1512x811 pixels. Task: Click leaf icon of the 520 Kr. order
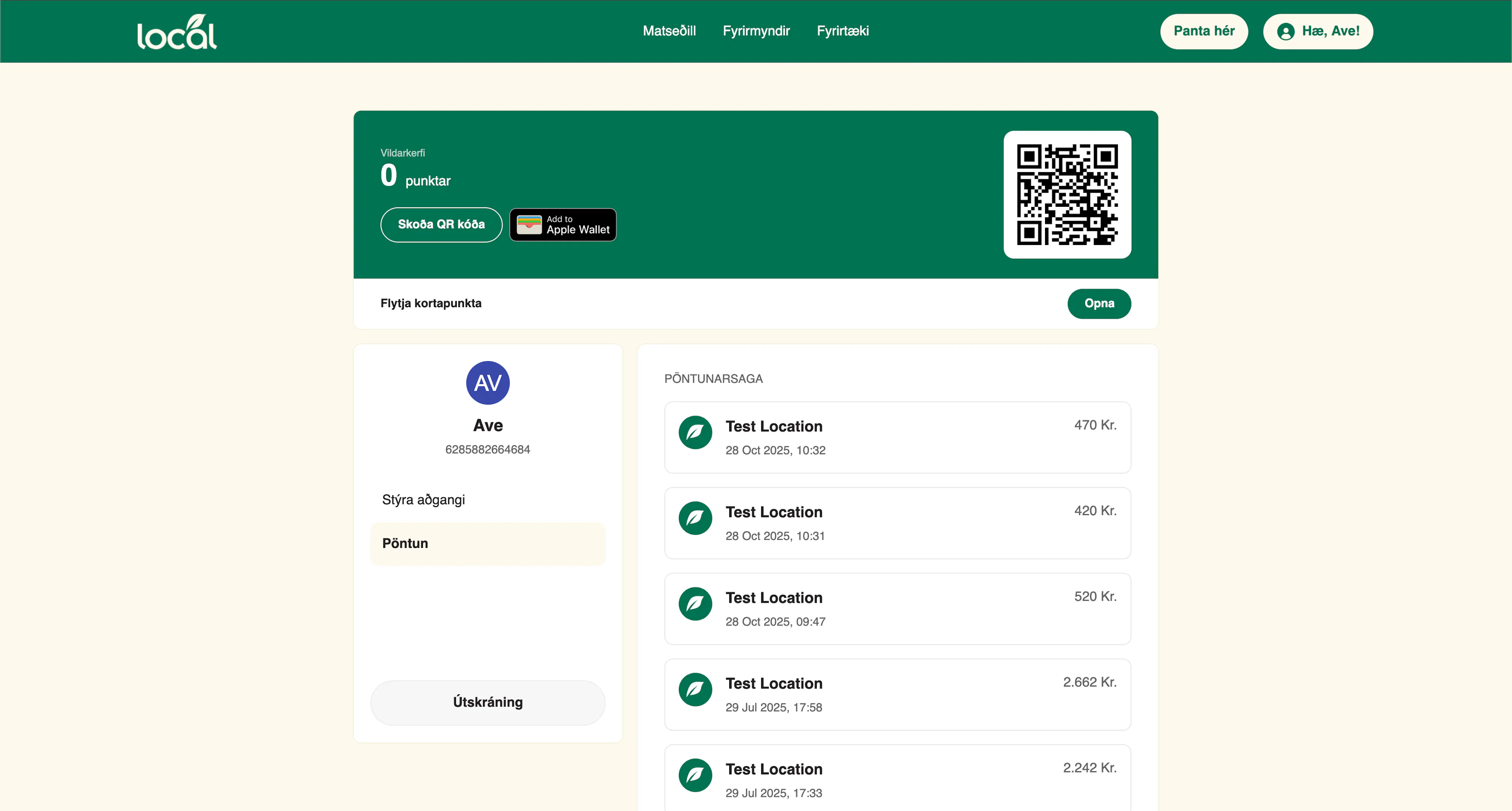695,604
